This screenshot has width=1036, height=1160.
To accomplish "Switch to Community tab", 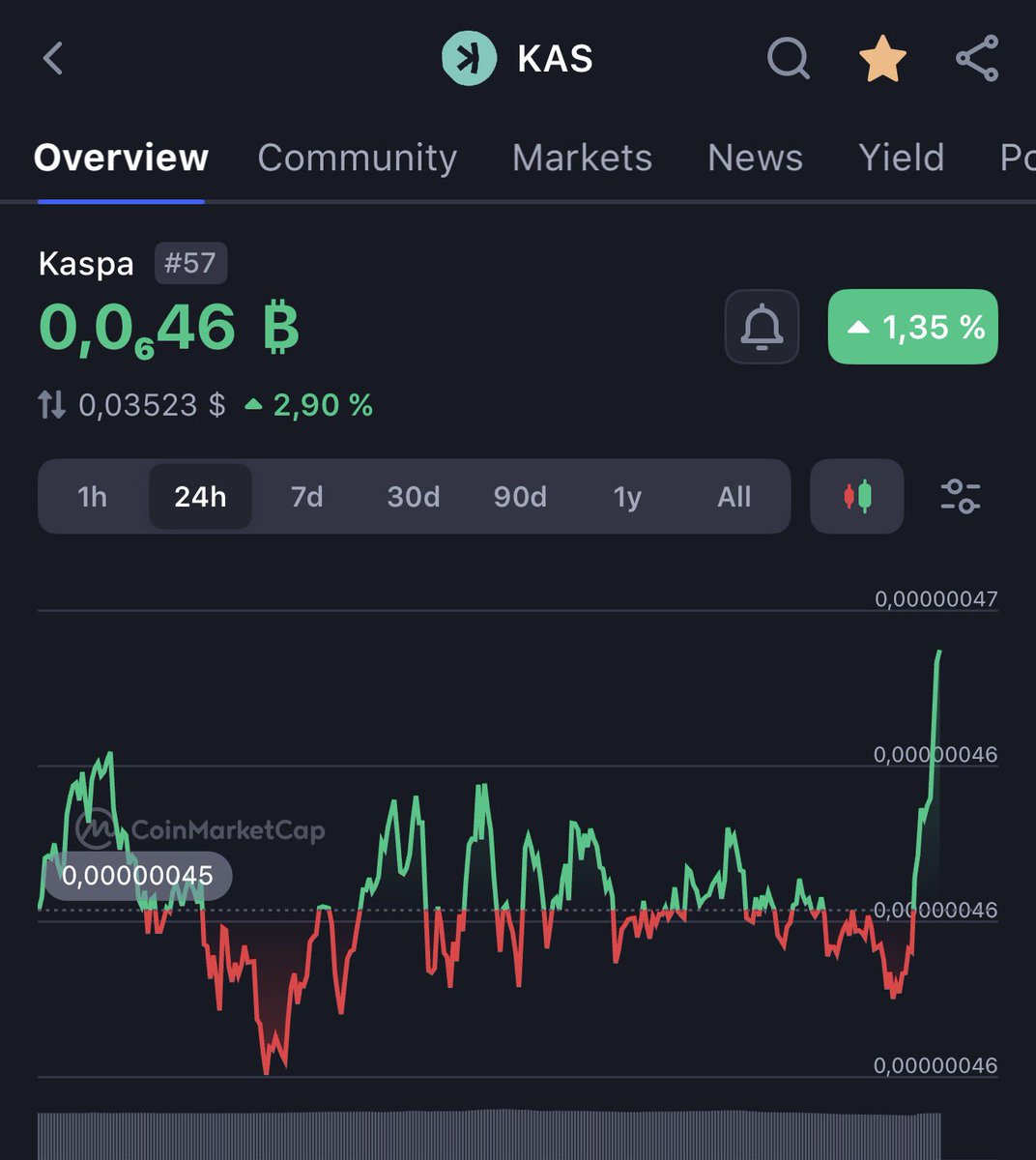I will click(358, 158).
